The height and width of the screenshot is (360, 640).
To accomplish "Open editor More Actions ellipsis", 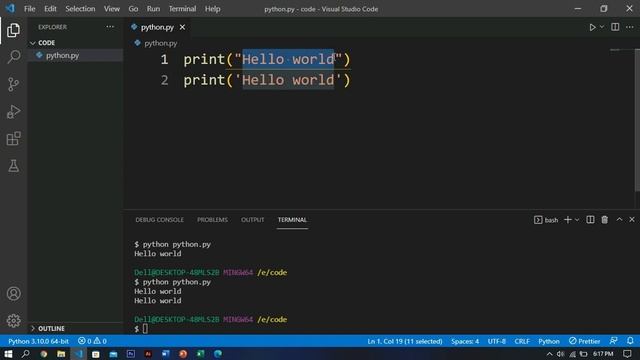I will click(630, 27).
